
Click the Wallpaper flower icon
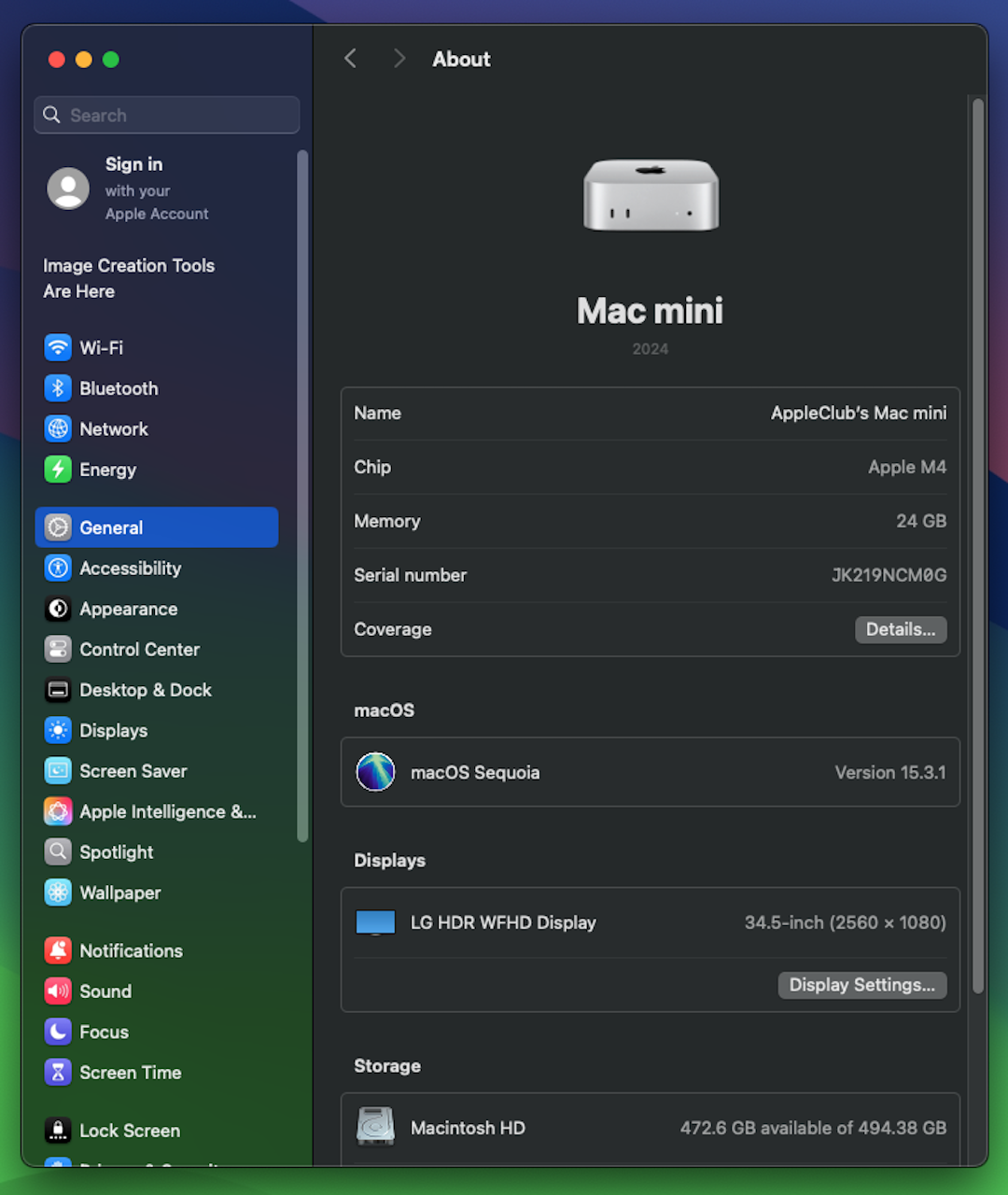point(58,893)
